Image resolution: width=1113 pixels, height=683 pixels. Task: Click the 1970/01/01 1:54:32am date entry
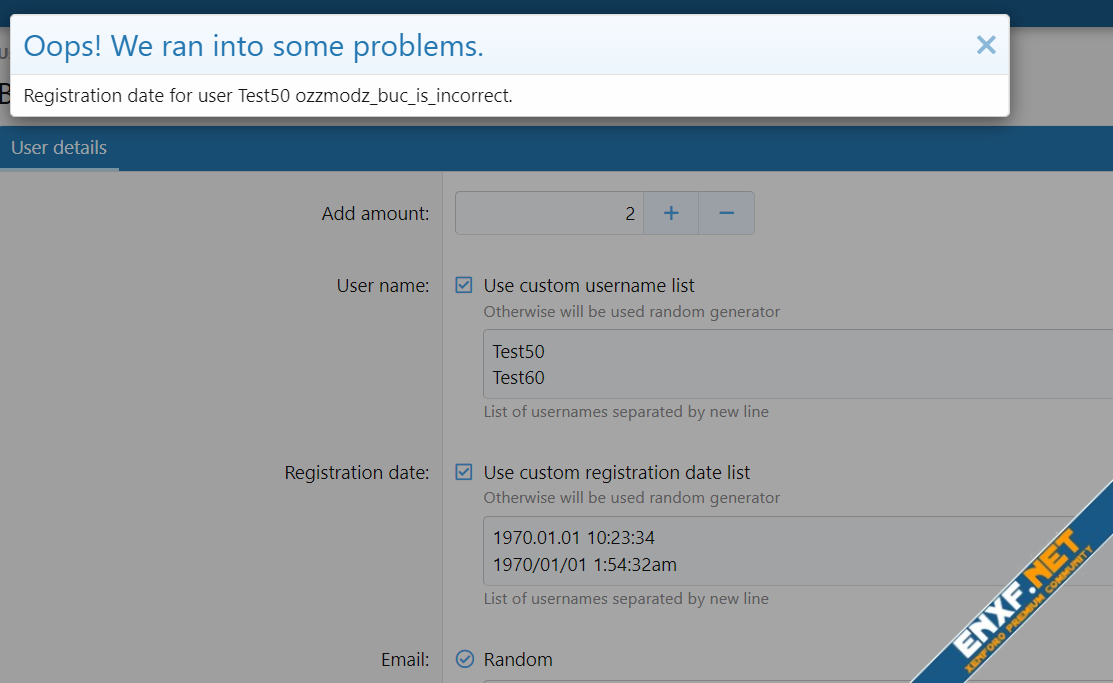tap(584, 565)
